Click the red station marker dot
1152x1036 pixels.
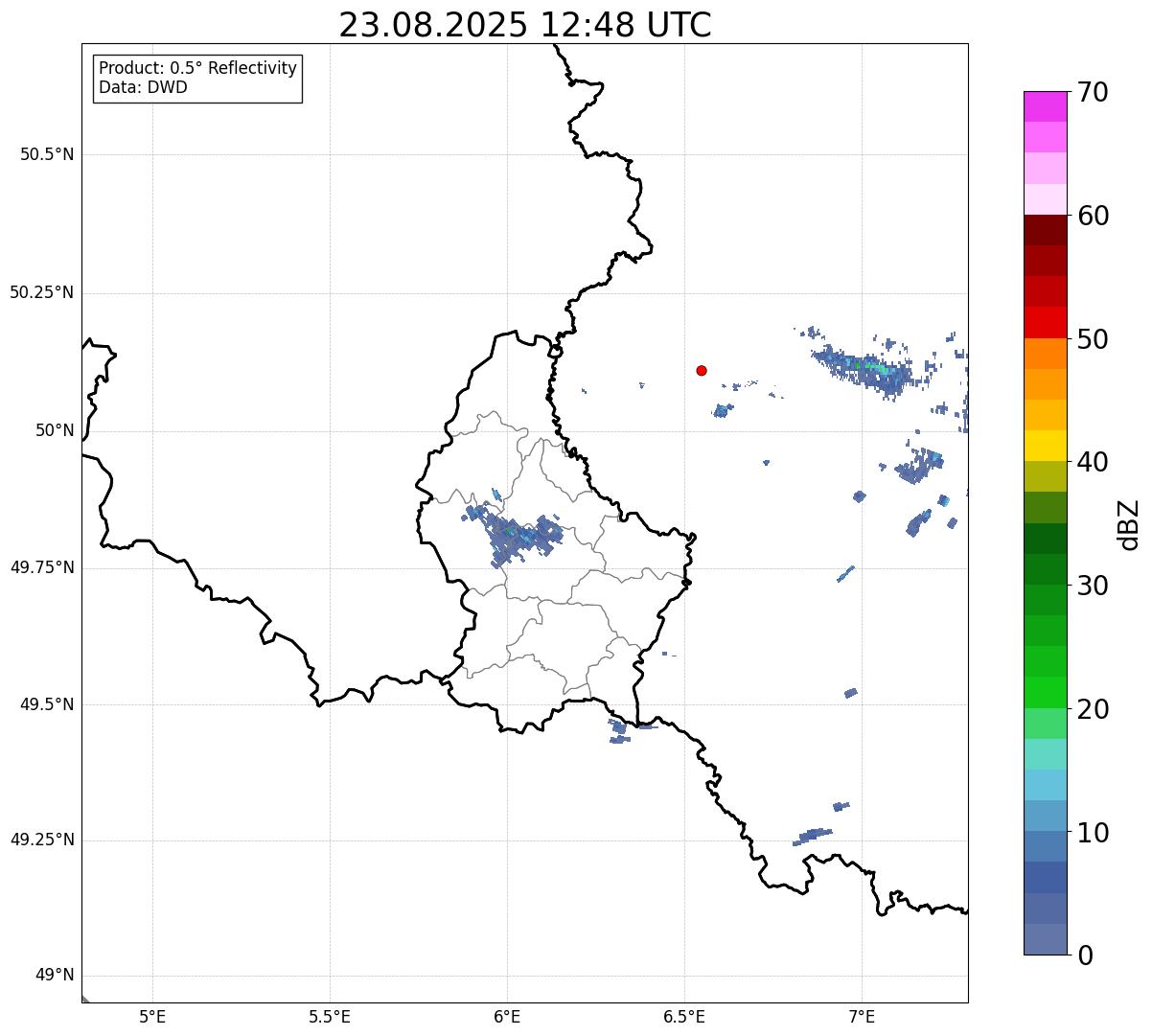tap(702, 370)
